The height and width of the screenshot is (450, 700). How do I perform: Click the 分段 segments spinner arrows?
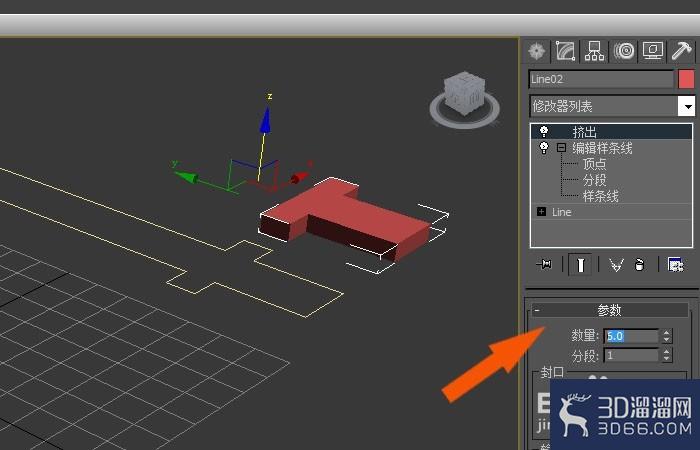click(667, 355)
